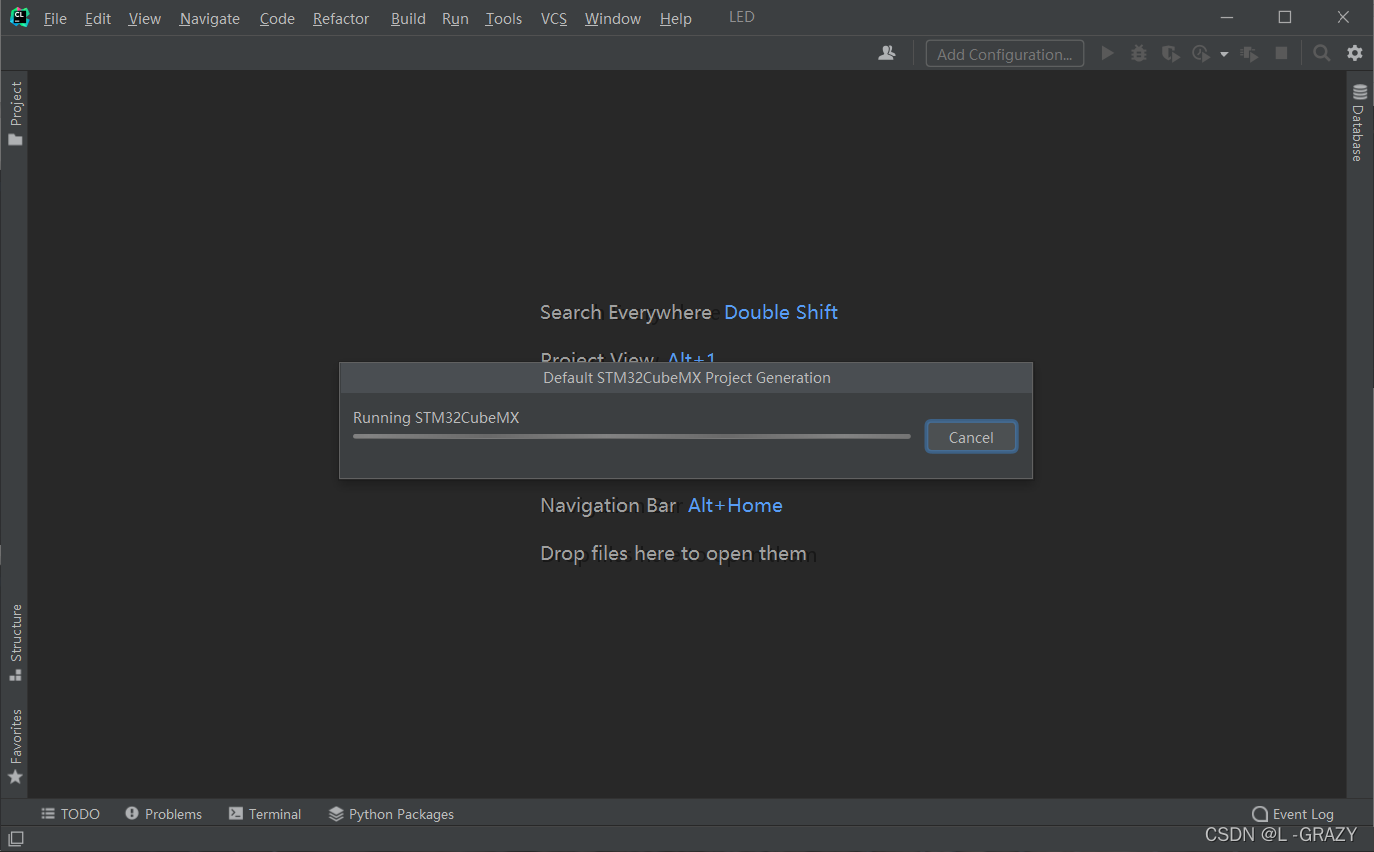Click the Search Everywhere hint text
Screen dimensions: 1374x852
tap(626, 312)
